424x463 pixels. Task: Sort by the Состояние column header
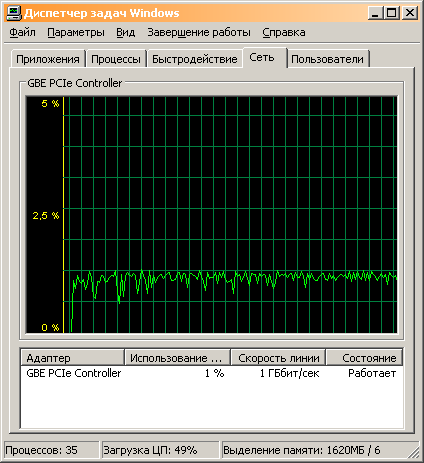364,358
